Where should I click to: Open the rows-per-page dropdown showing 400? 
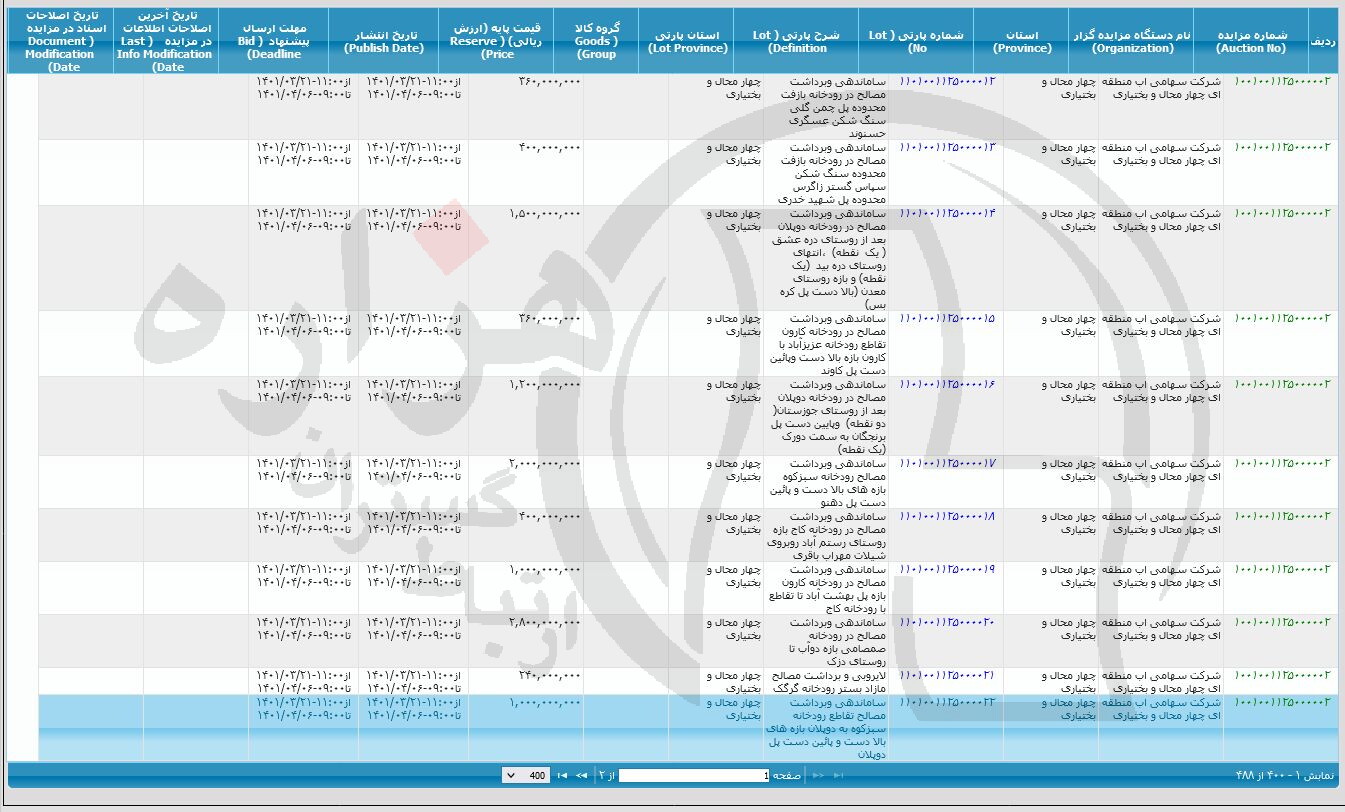tap(525, 776)
